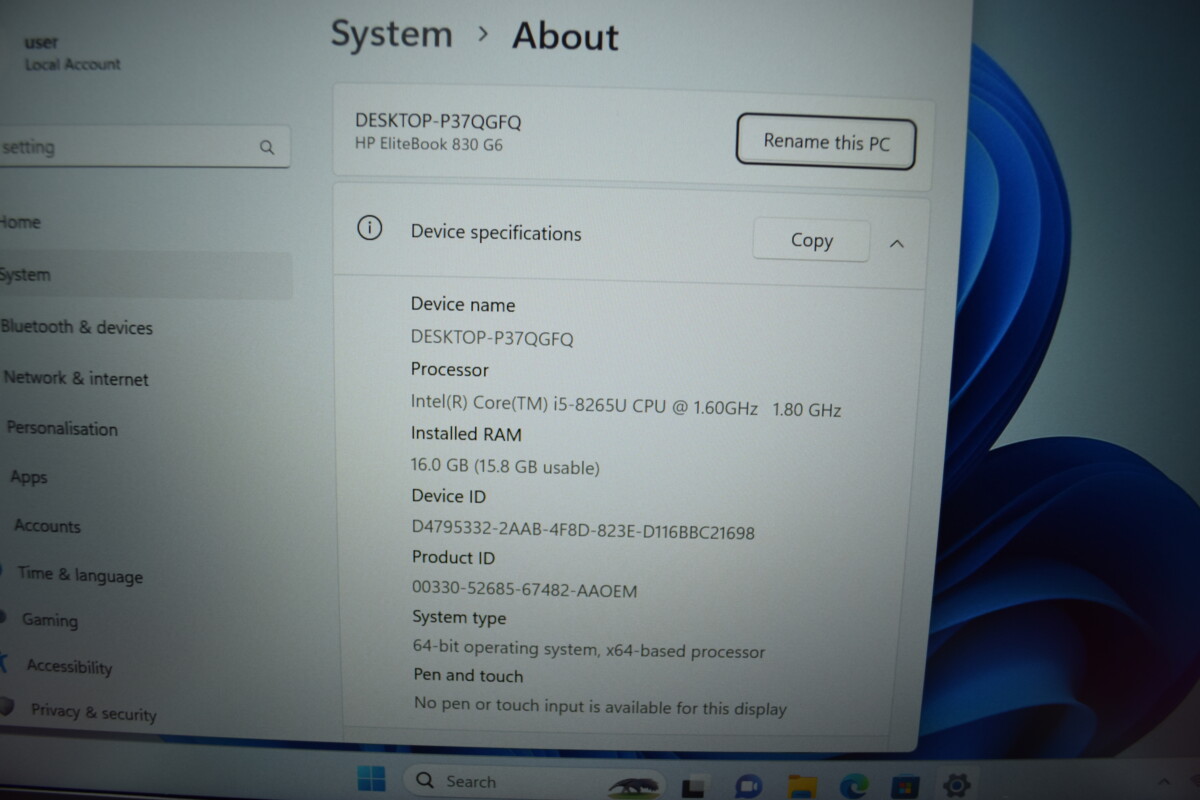Open File Explorer from the taskbar

803,786
